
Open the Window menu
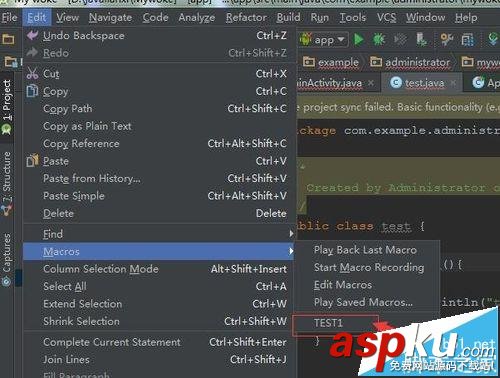tap(425, 17)
